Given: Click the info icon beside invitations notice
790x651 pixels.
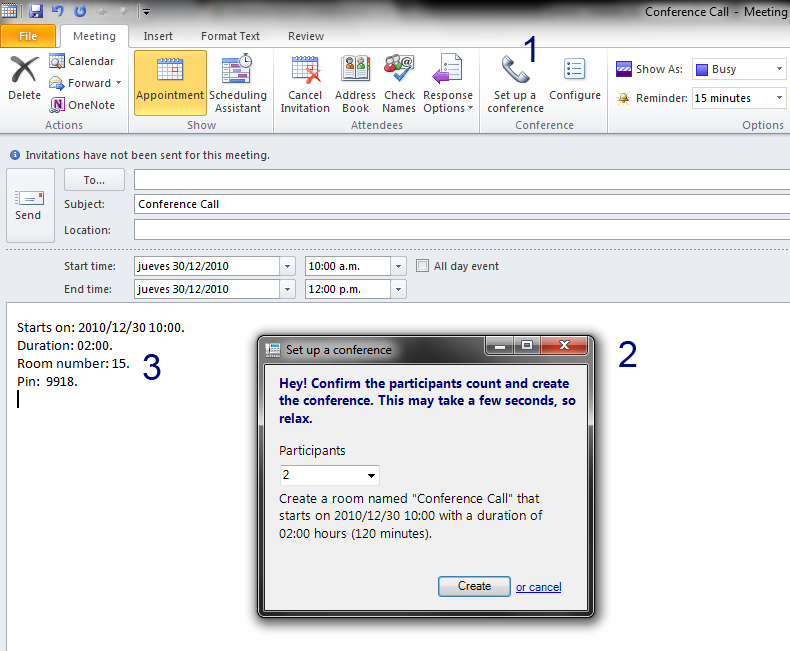Looking at the screenshot, I should tap(15, 155).
